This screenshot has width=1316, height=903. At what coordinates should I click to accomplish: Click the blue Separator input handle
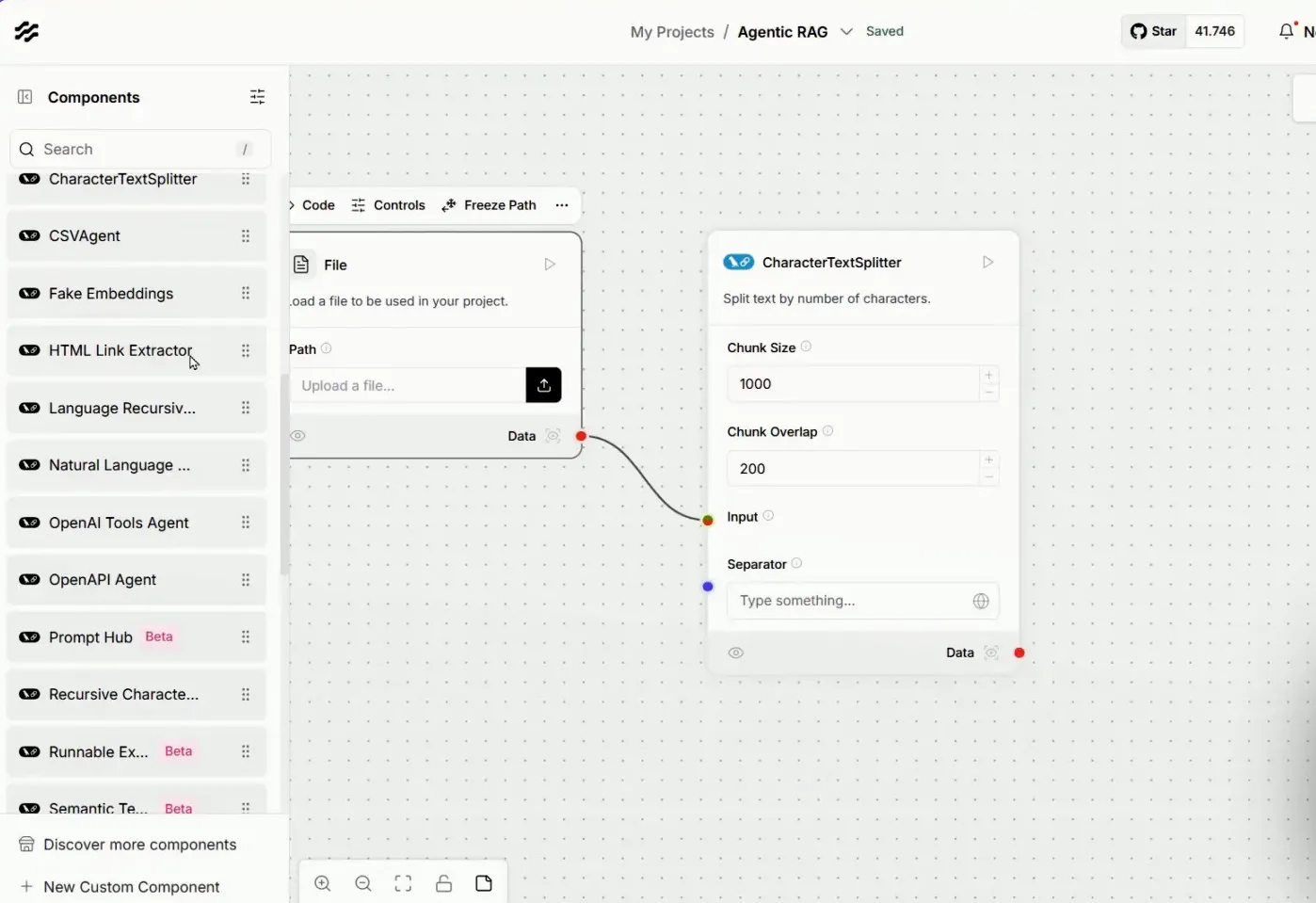tap(708, 587)
